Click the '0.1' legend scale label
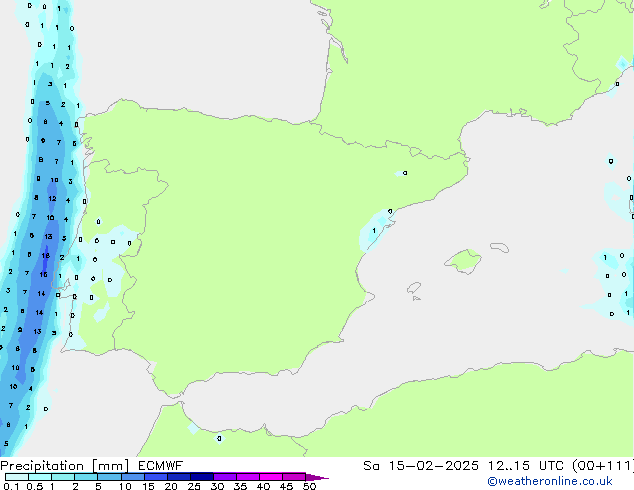This screenshot has height=490, width=634. [11, 486]
